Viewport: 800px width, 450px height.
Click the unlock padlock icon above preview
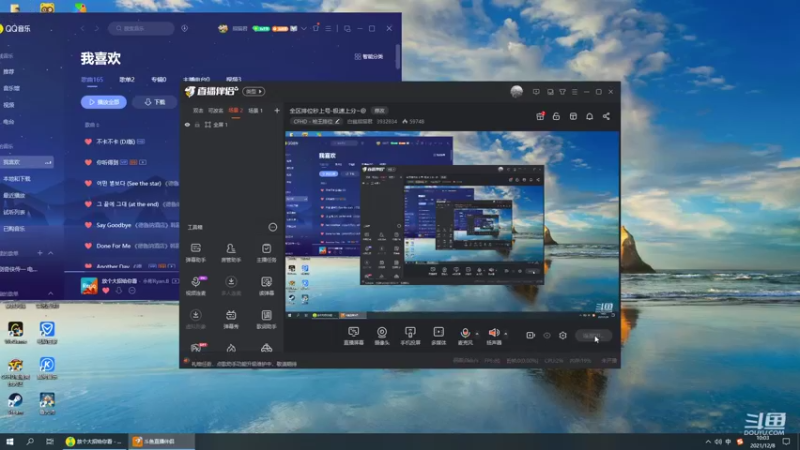click(556, 116)
